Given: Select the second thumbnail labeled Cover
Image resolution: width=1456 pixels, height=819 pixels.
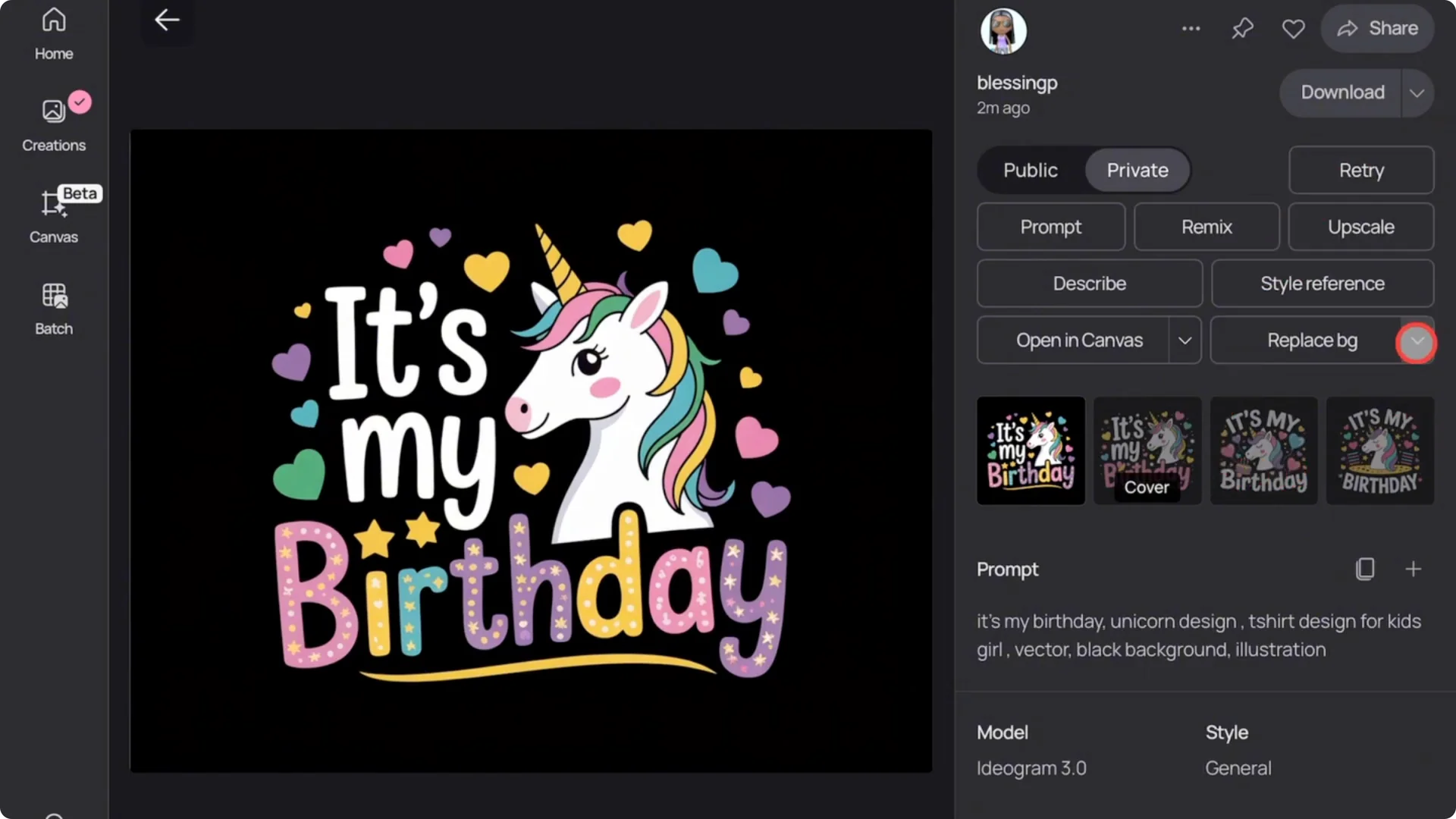Looking at the screenshot, I should click(1147, 450).
